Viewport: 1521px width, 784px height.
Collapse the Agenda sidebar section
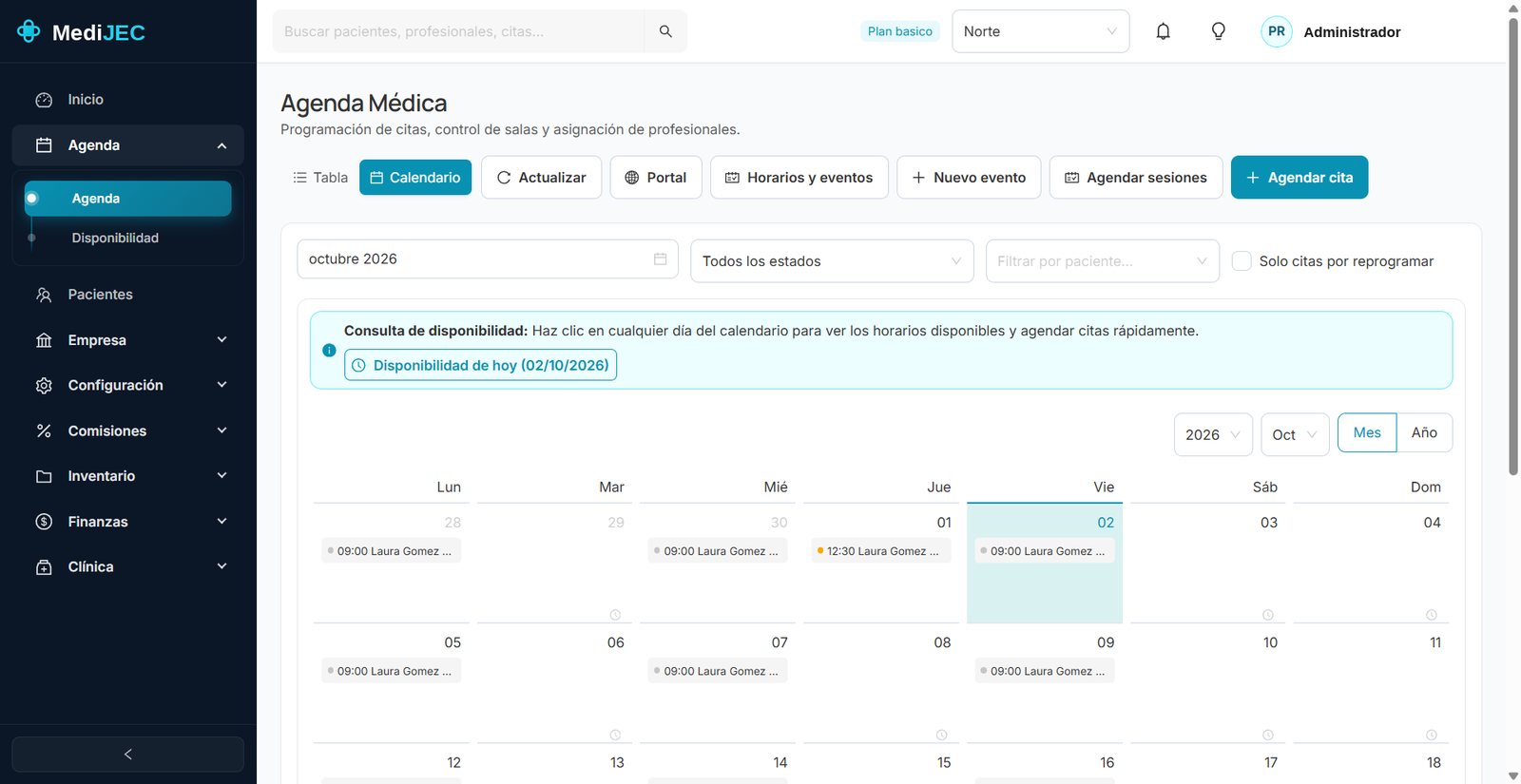coord(127,145)
